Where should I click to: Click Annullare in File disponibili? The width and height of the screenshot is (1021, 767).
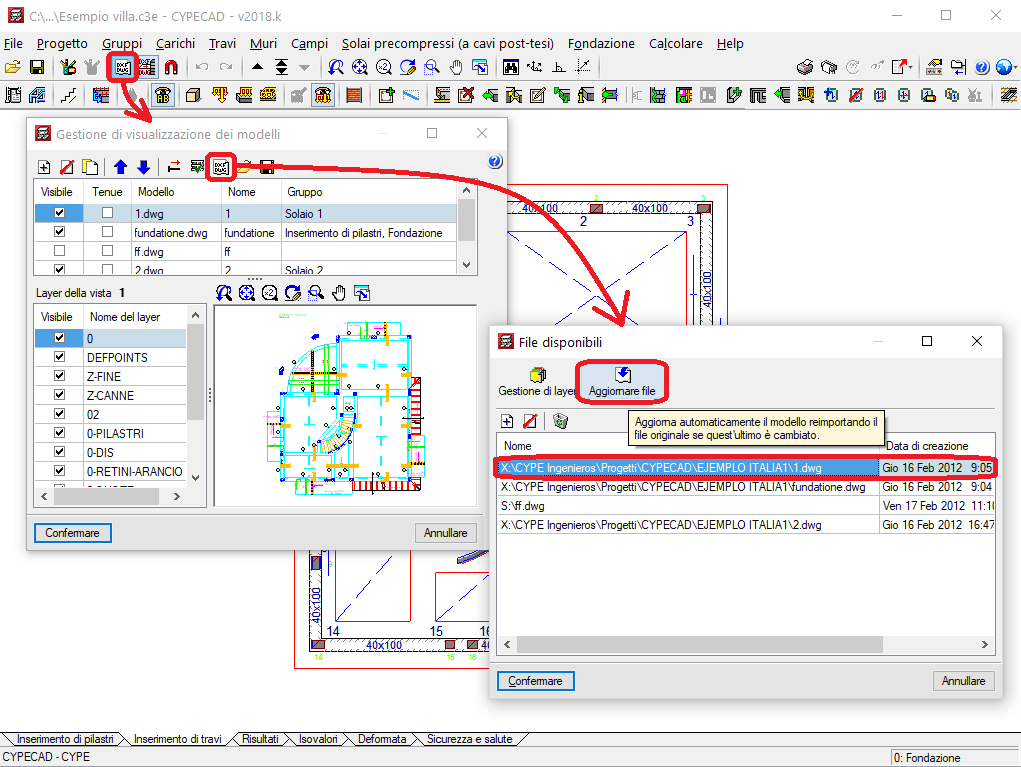[x=963, y=681]
